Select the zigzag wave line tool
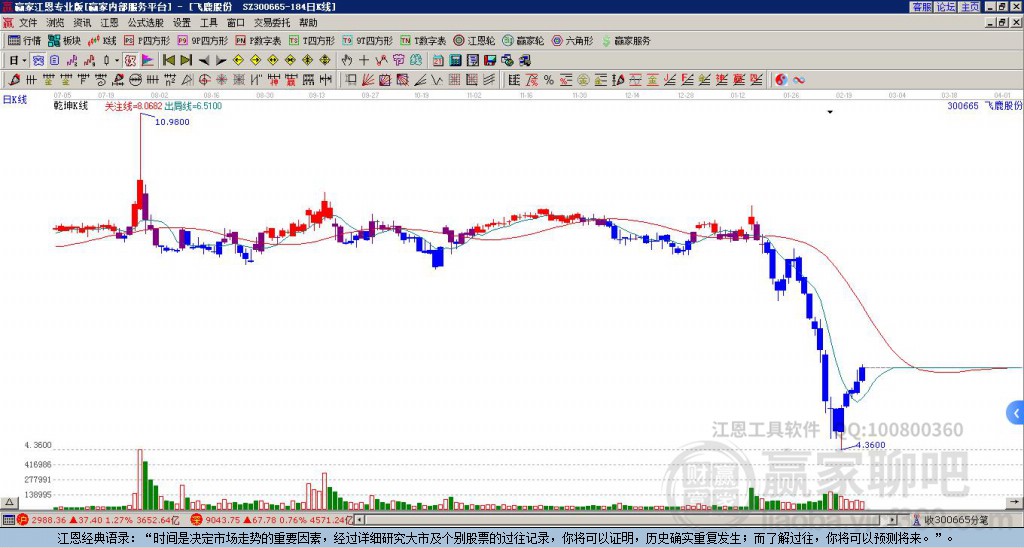The height and width of the screenshot is (548, 1024). [438, 80]
